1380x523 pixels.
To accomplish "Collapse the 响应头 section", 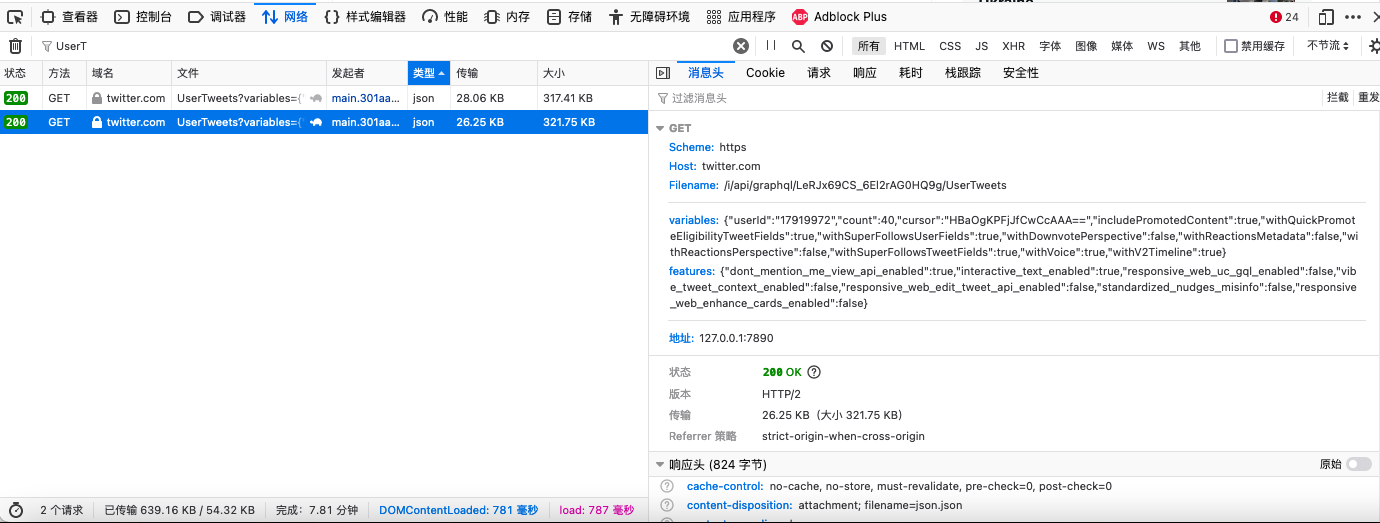I will tap(660, 465).
